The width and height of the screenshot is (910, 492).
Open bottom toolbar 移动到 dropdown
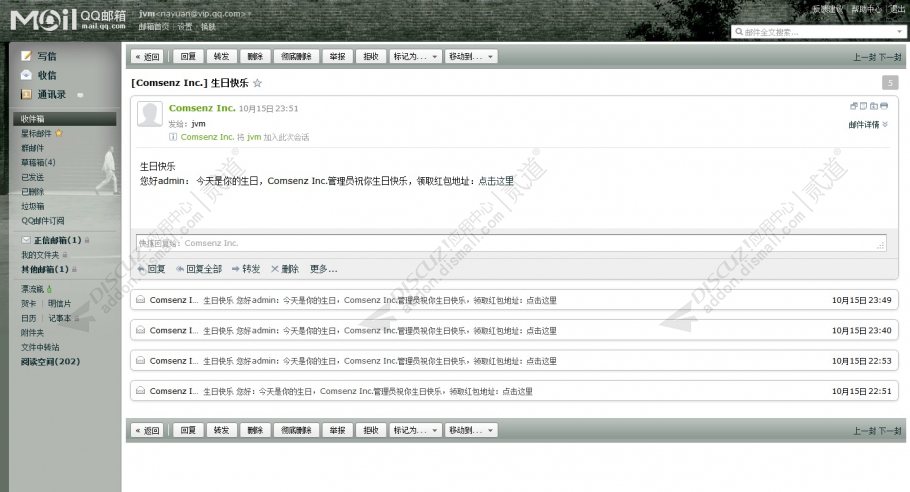[x=471, y=430]
